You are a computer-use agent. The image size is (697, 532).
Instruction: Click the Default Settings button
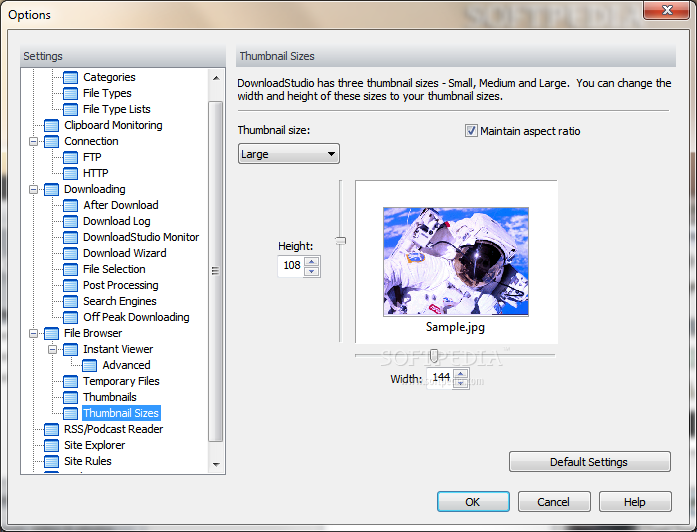pos(589,462)
